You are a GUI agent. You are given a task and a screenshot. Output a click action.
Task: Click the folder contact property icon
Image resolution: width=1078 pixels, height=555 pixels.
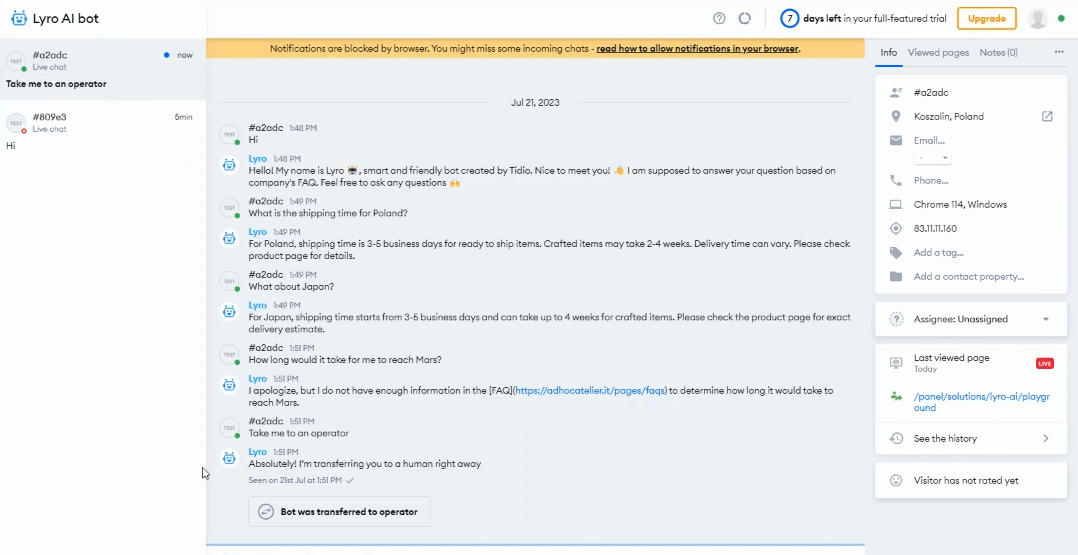click(896, 276)
